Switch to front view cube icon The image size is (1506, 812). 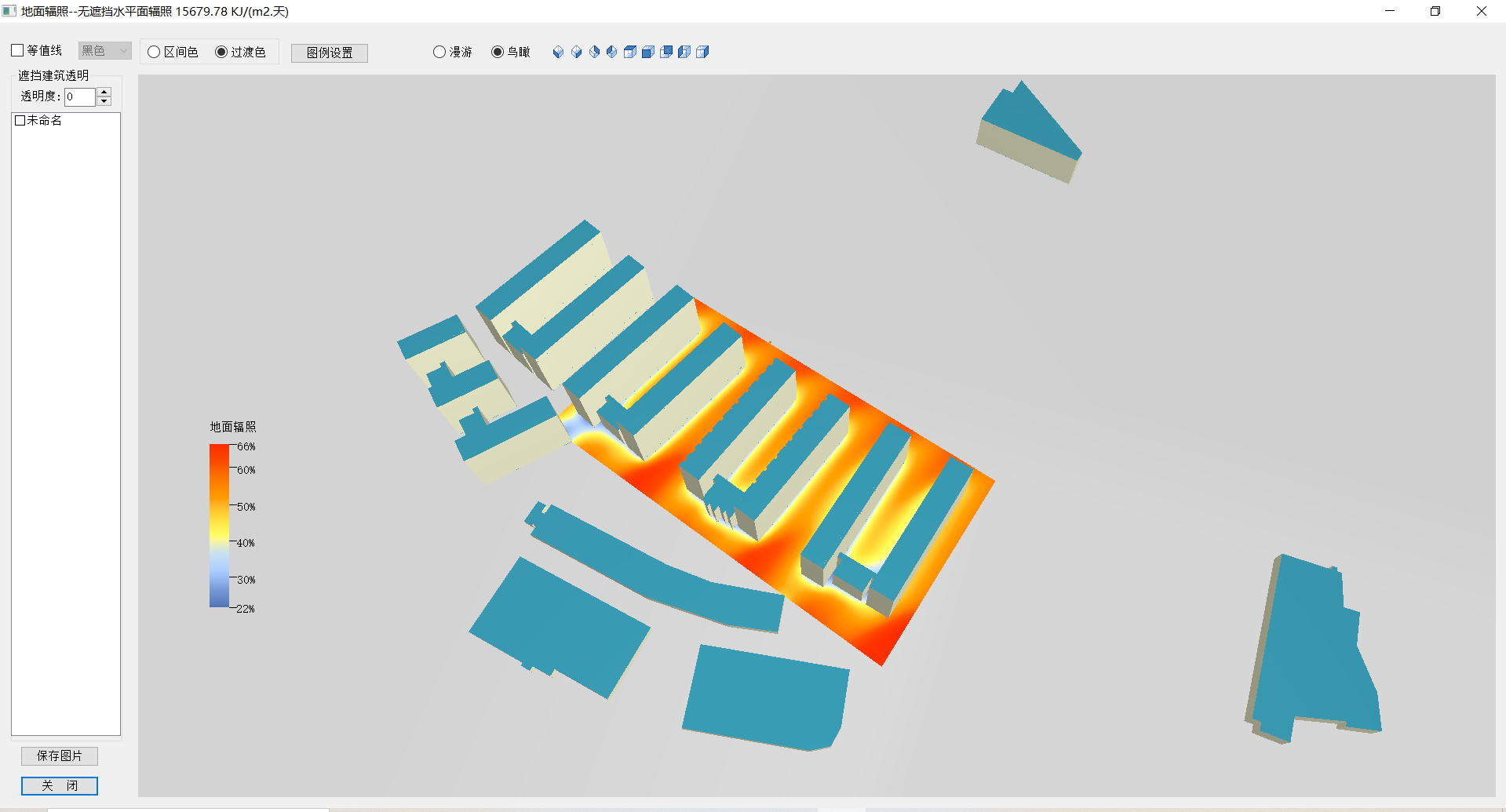point(648,52)
